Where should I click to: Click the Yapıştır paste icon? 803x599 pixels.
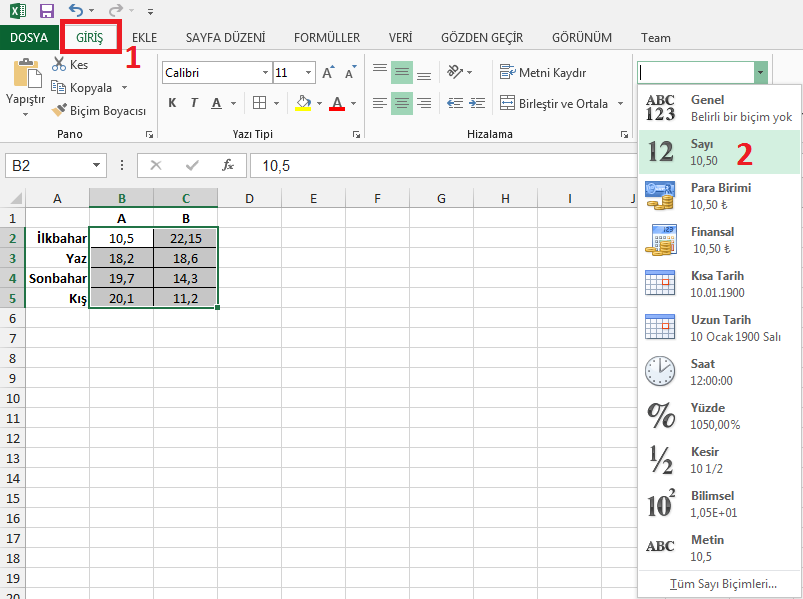[x=25, y=76]
